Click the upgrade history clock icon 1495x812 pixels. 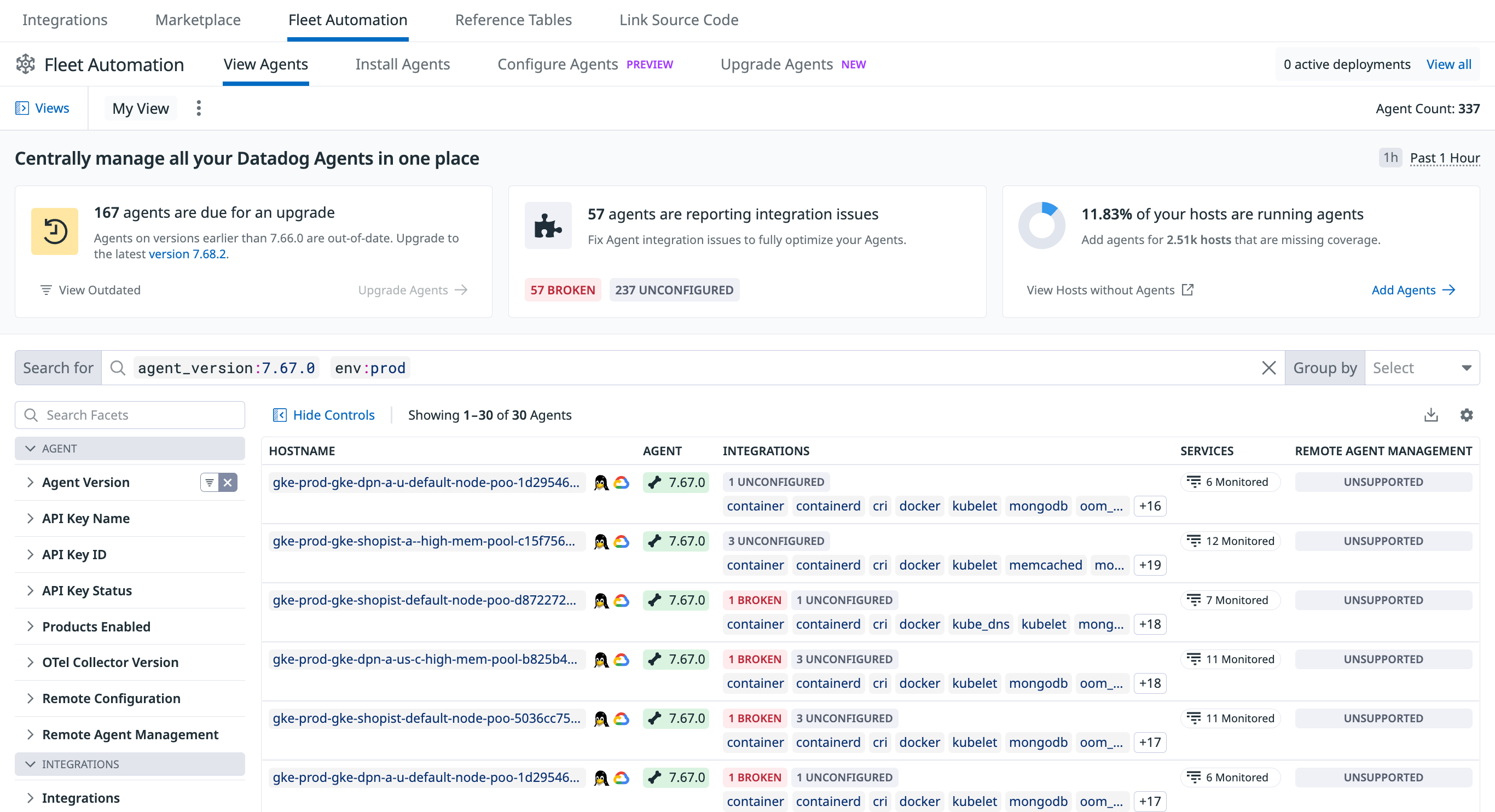point(55,231)
